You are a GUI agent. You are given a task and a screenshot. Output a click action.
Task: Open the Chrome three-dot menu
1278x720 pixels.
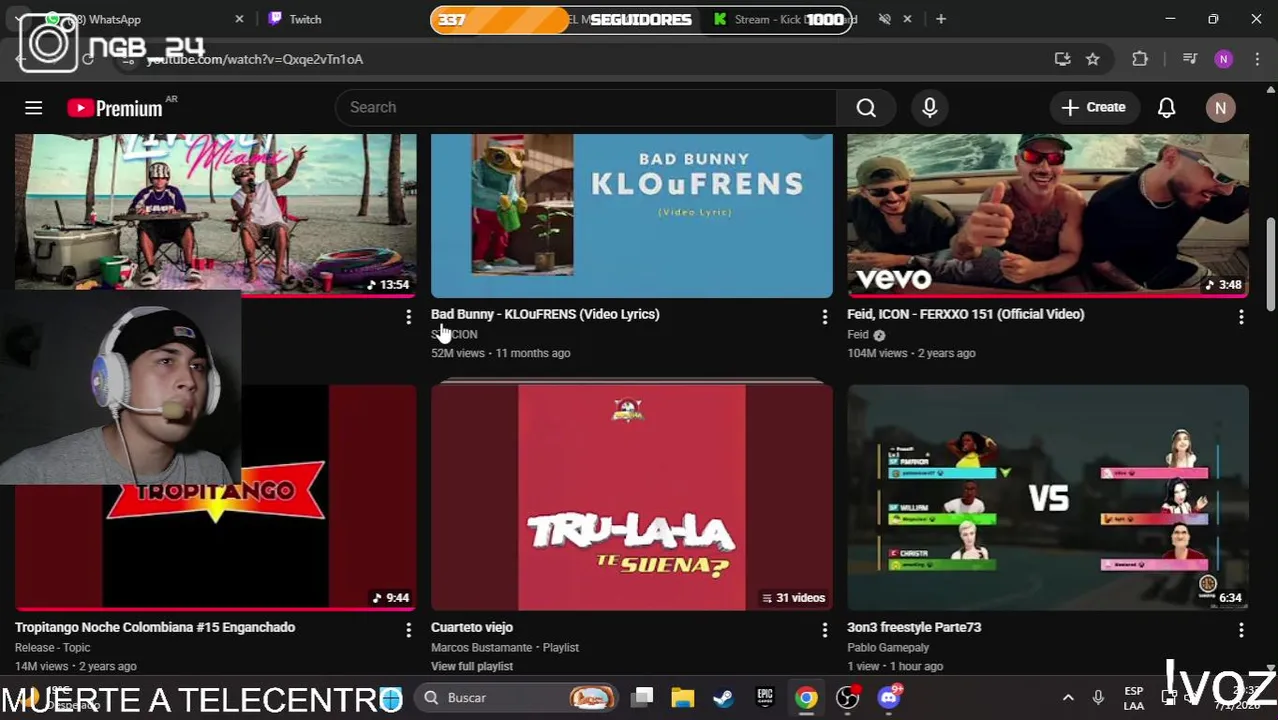[1256, 59]
